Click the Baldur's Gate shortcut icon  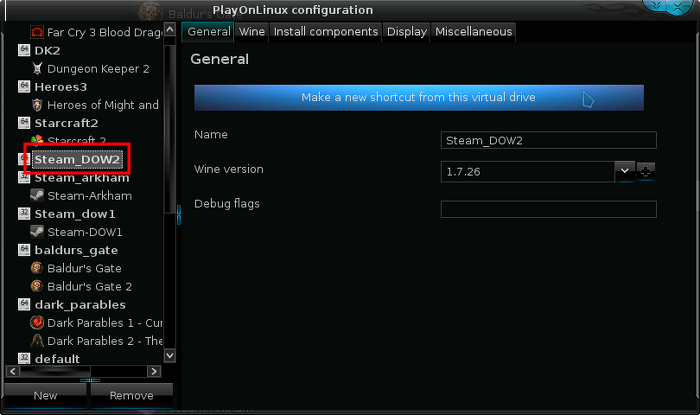37,268
